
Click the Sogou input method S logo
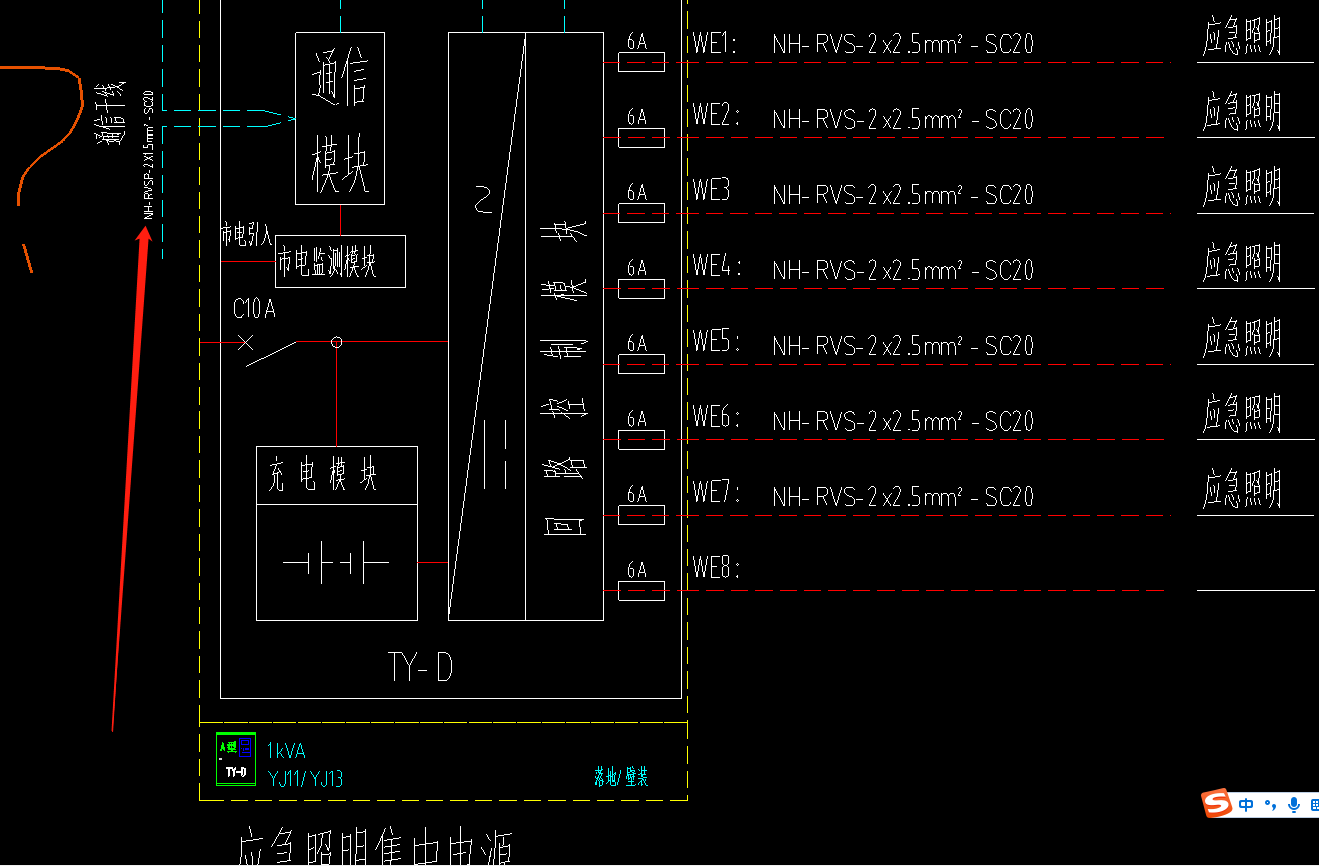(x=1217, y=803)
